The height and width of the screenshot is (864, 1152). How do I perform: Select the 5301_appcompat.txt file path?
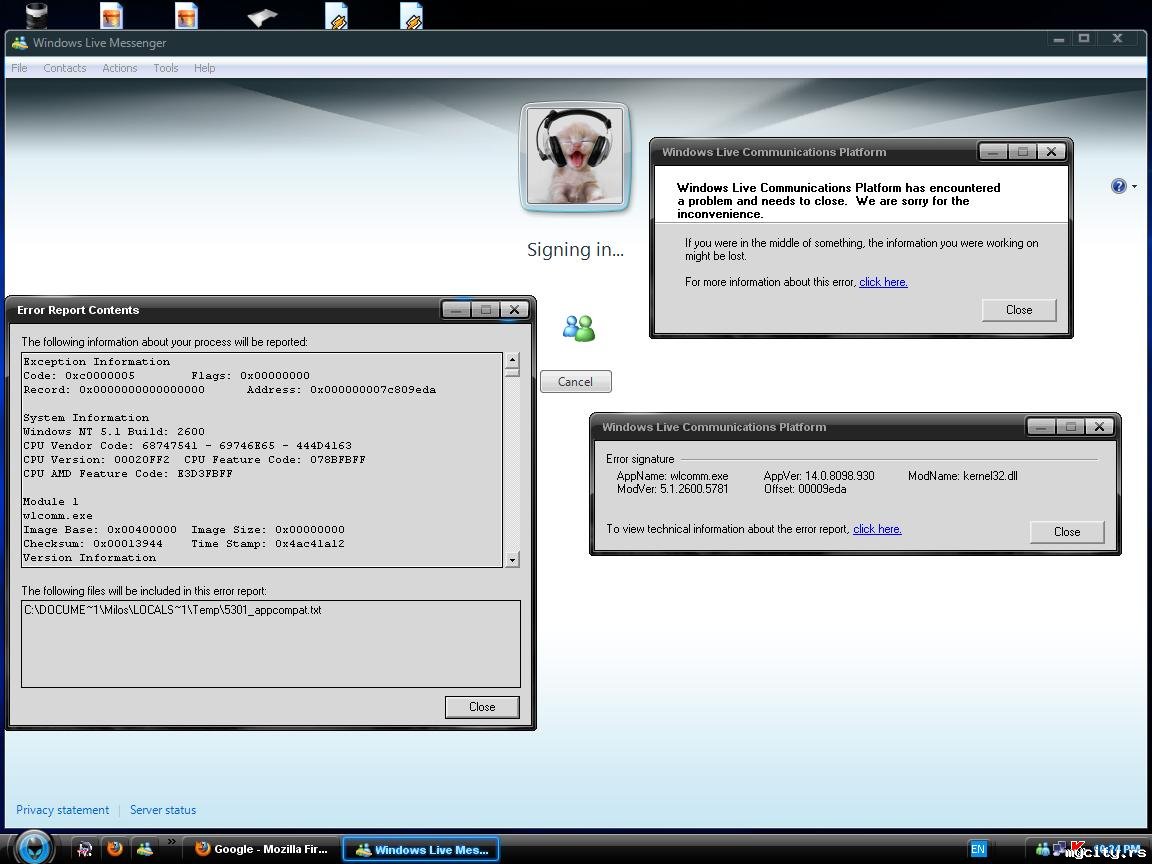(173, 610)
